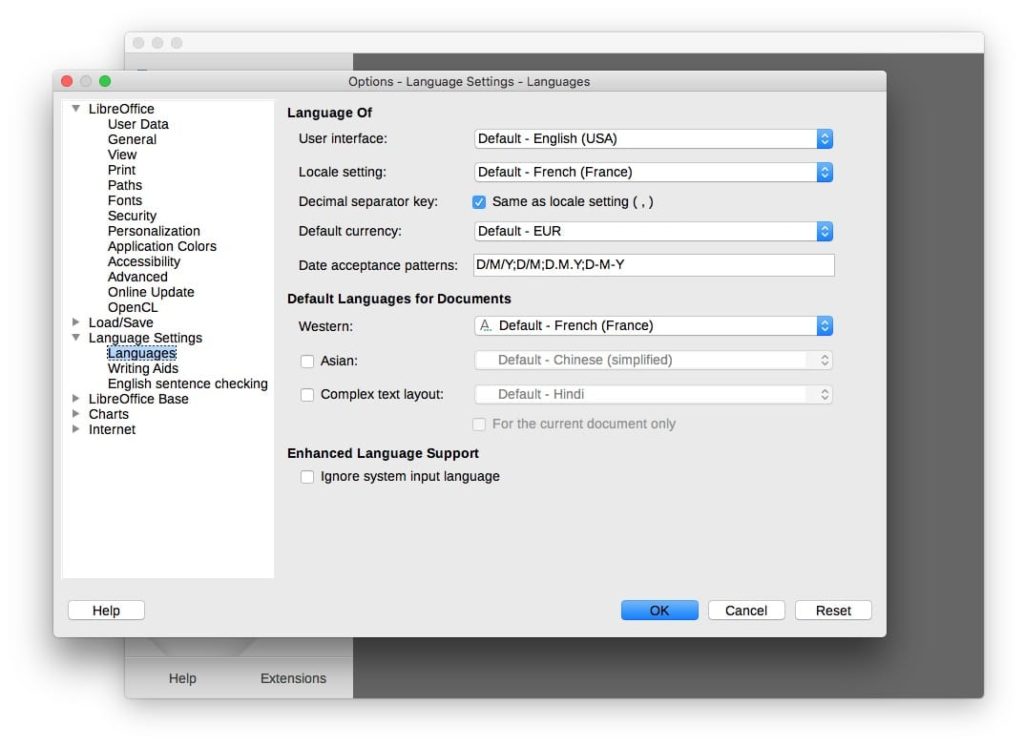
Task: Click the Cancel button
Action: coord(746,610)
